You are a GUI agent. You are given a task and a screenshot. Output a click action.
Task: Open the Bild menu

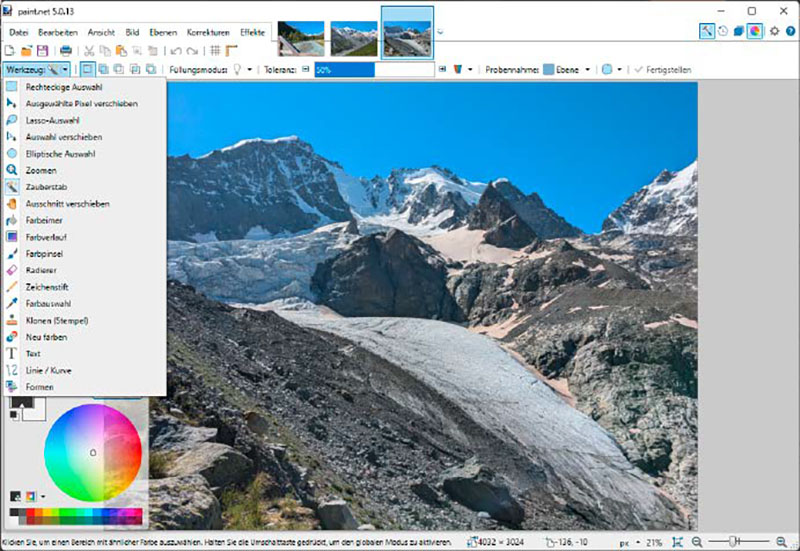pyautogui.click(x=132, y=32)
